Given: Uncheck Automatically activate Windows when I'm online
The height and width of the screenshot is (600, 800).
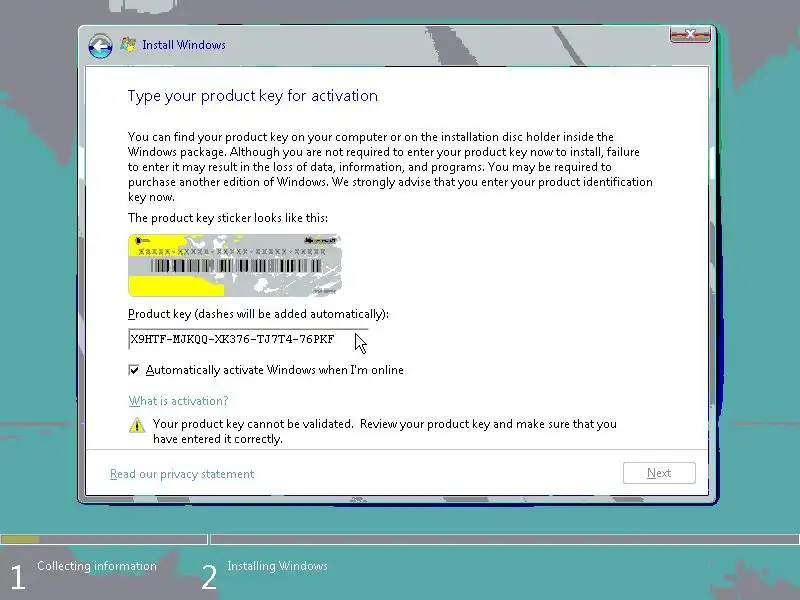Looking at the screenshot, I should tap(134, 370).
